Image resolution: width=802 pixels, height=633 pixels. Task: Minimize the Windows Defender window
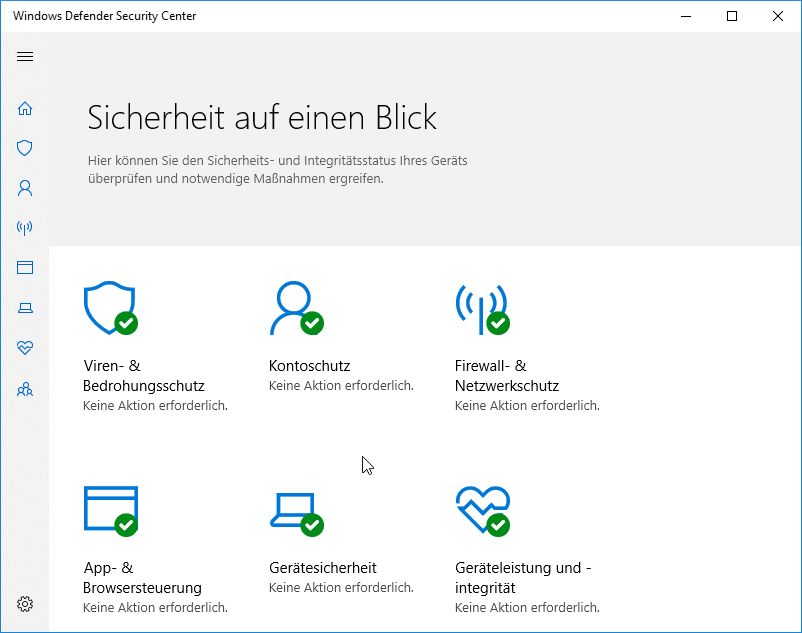[686, 16]
